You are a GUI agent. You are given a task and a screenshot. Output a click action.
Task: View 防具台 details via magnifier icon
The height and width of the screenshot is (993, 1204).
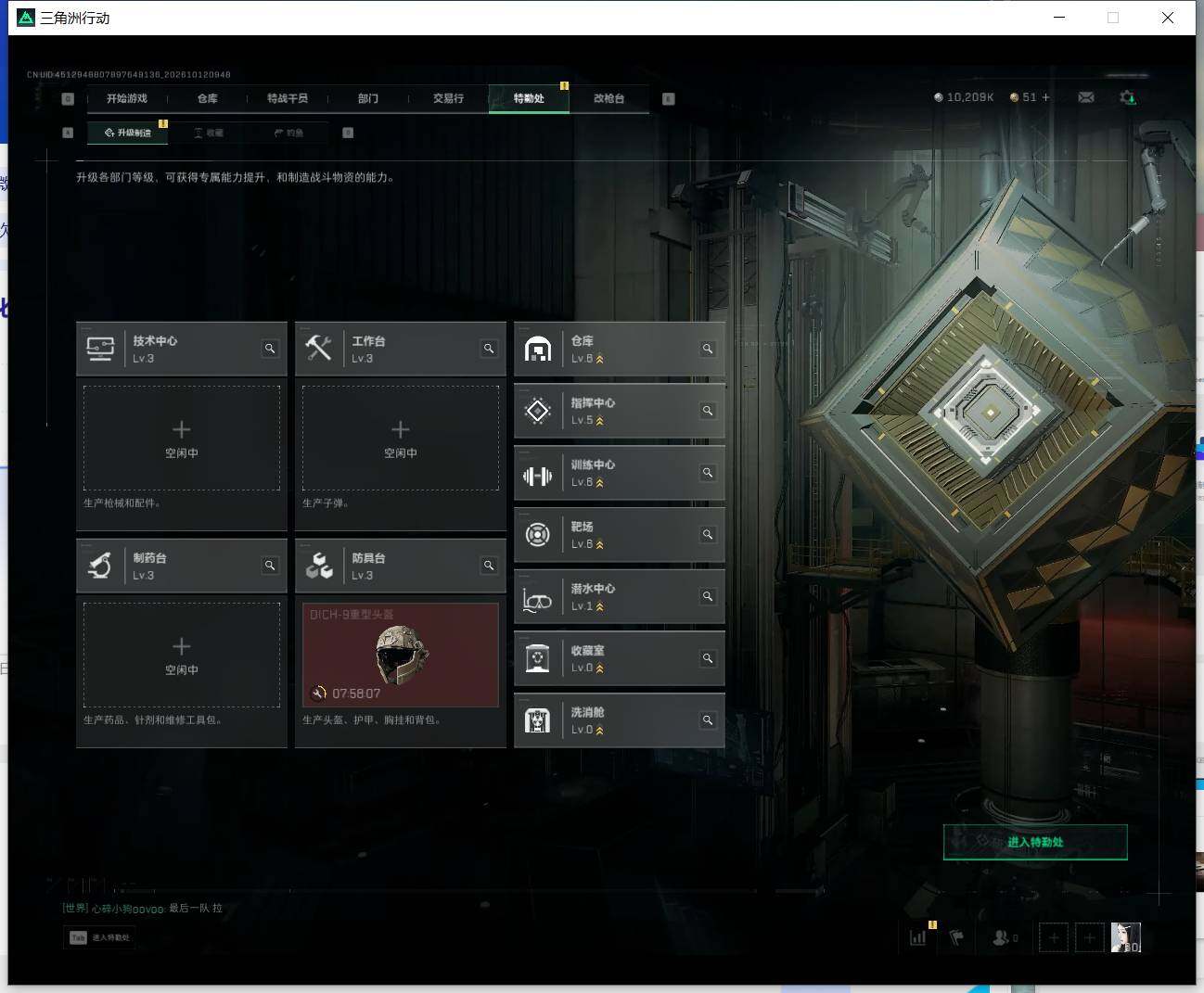(489, 566)
